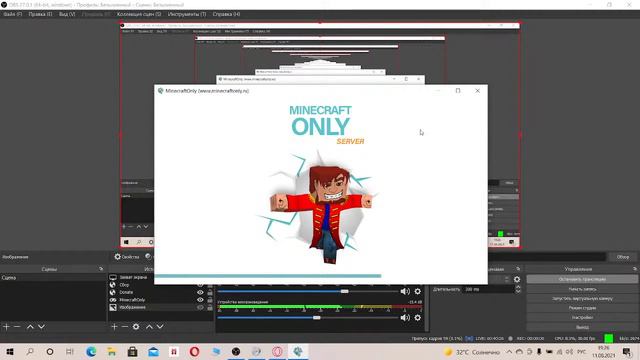Add a new scene with plus icon

click(6, 327)
